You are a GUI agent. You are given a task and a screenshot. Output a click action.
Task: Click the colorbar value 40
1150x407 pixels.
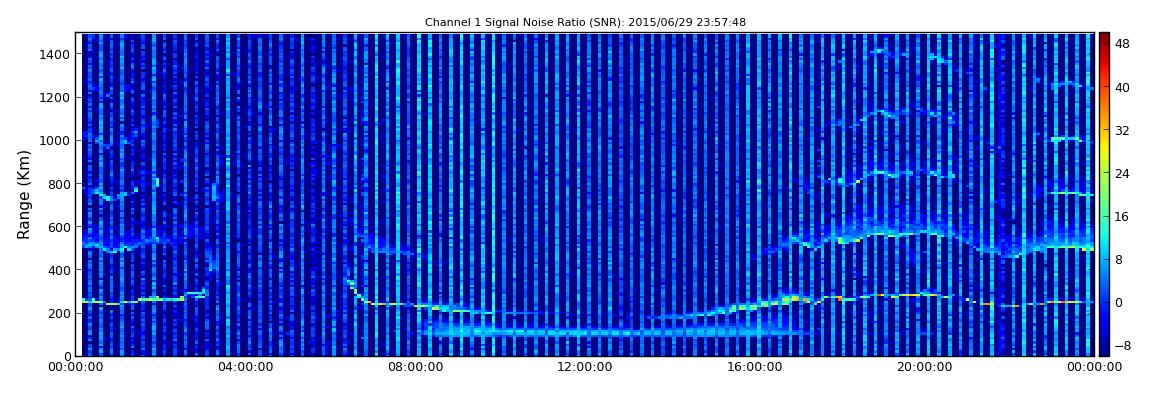pyautogui.click(x=1122, y=87)
